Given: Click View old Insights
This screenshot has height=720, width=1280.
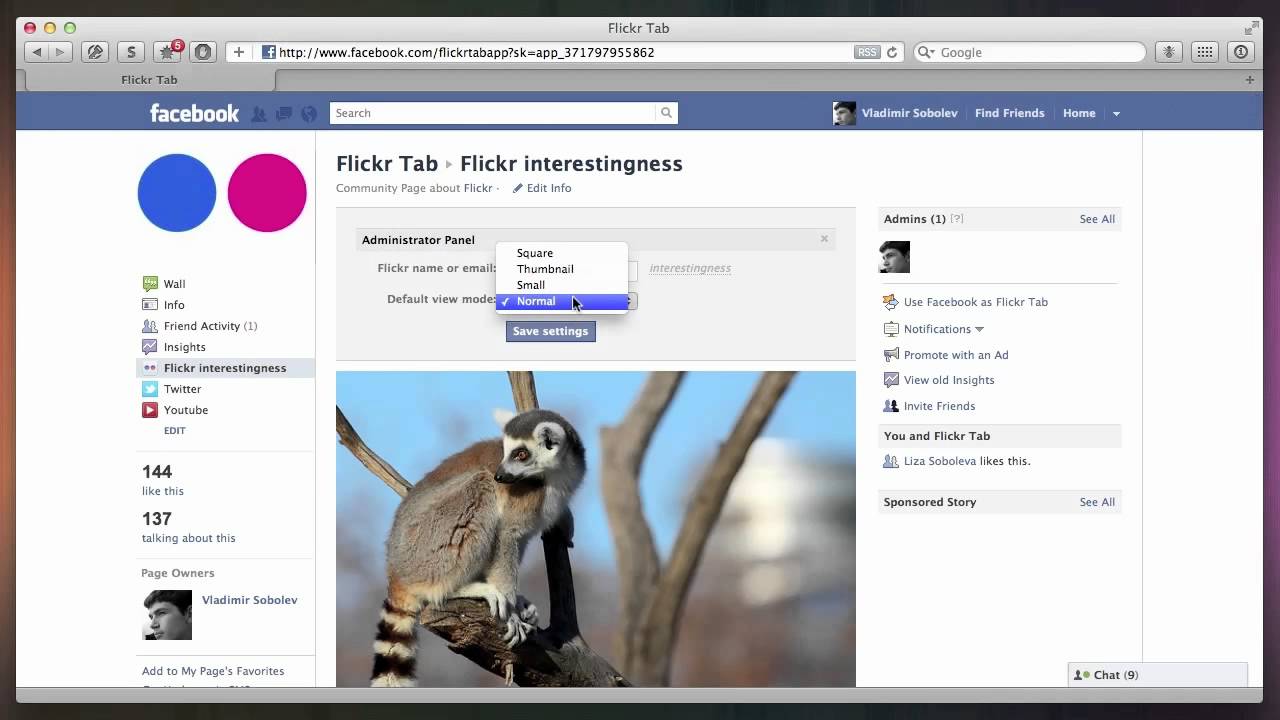Looking at the screenshot, I should [949, 380].
